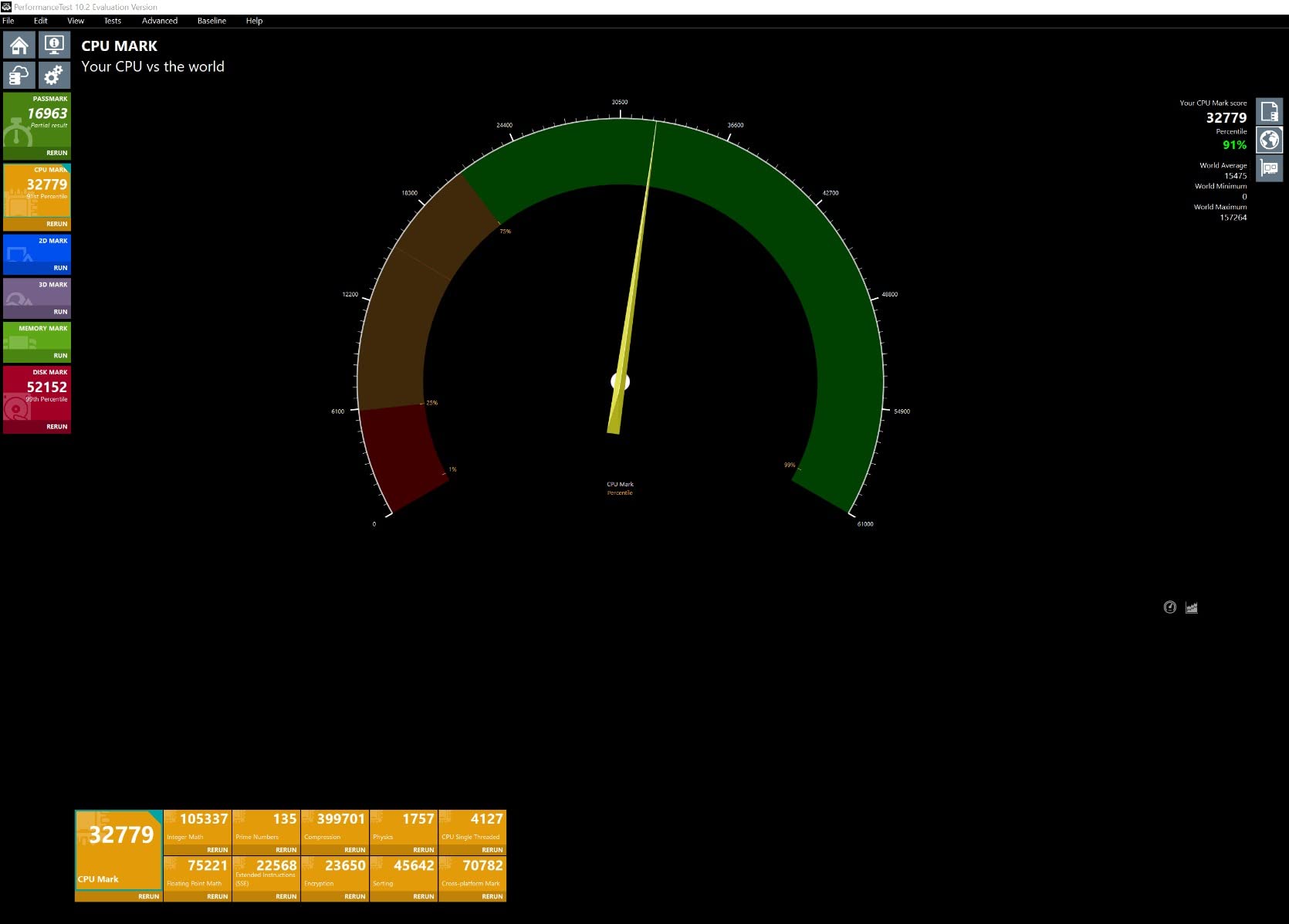Run the 2D Mark test
Image resolution: width=1289 pixels, height=924 pixels.
point(61,268)
